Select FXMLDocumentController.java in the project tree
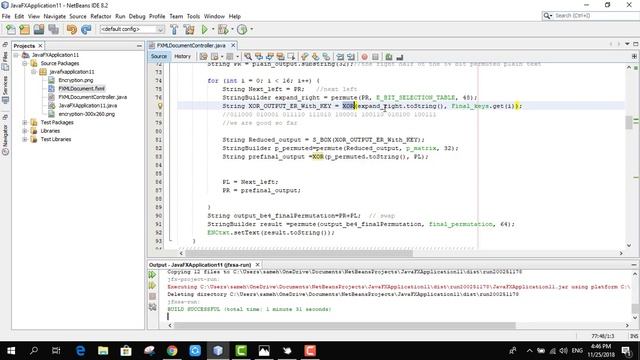 (x=93, y=97)
